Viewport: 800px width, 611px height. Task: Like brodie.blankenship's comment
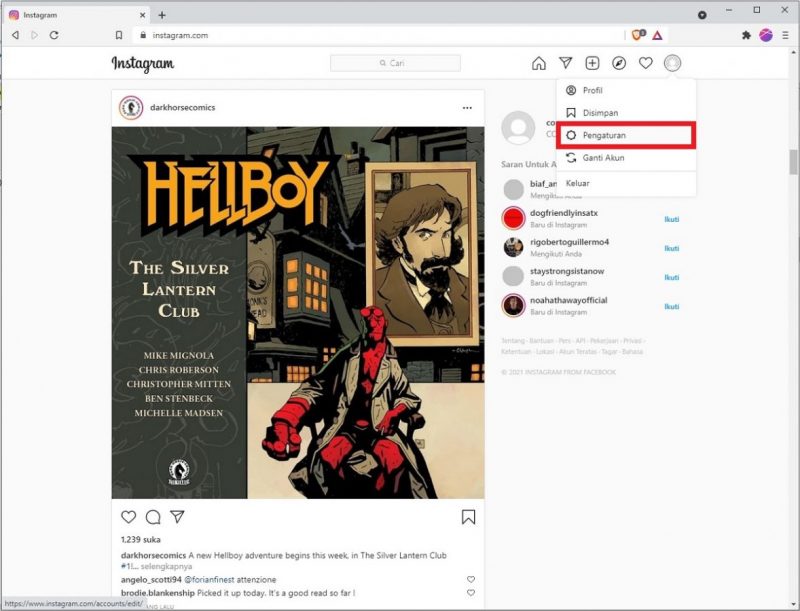point(471,593)
